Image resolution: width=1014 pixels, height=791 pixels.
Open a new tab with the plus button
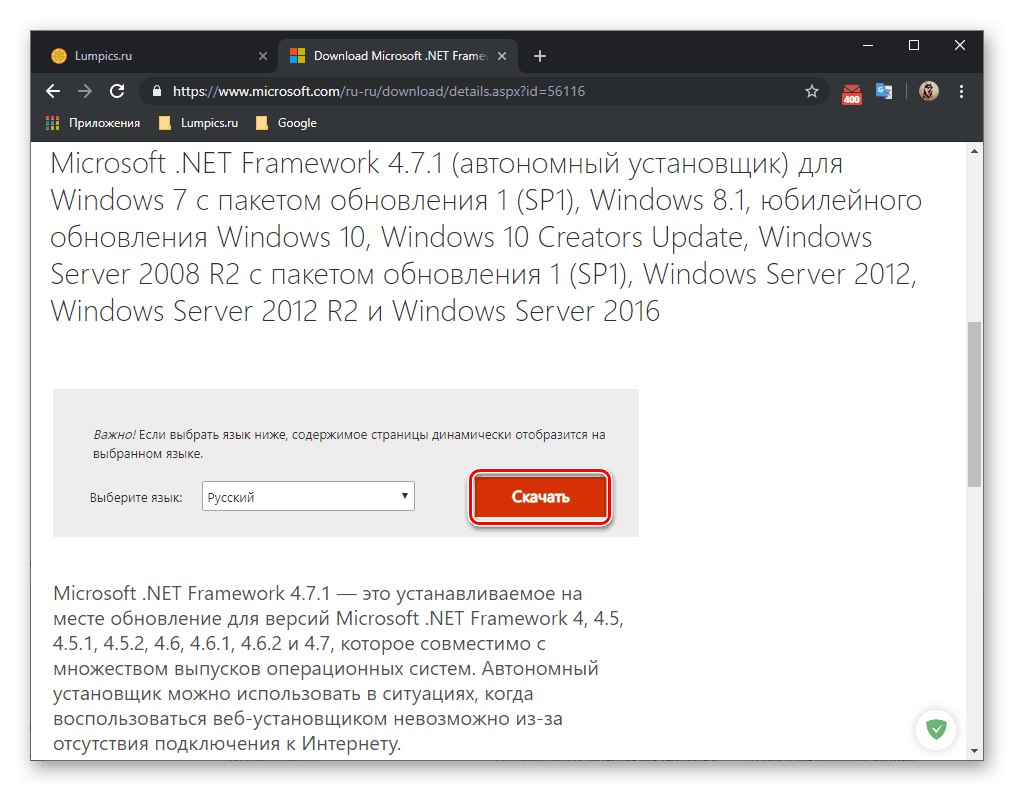pos(539,55)
